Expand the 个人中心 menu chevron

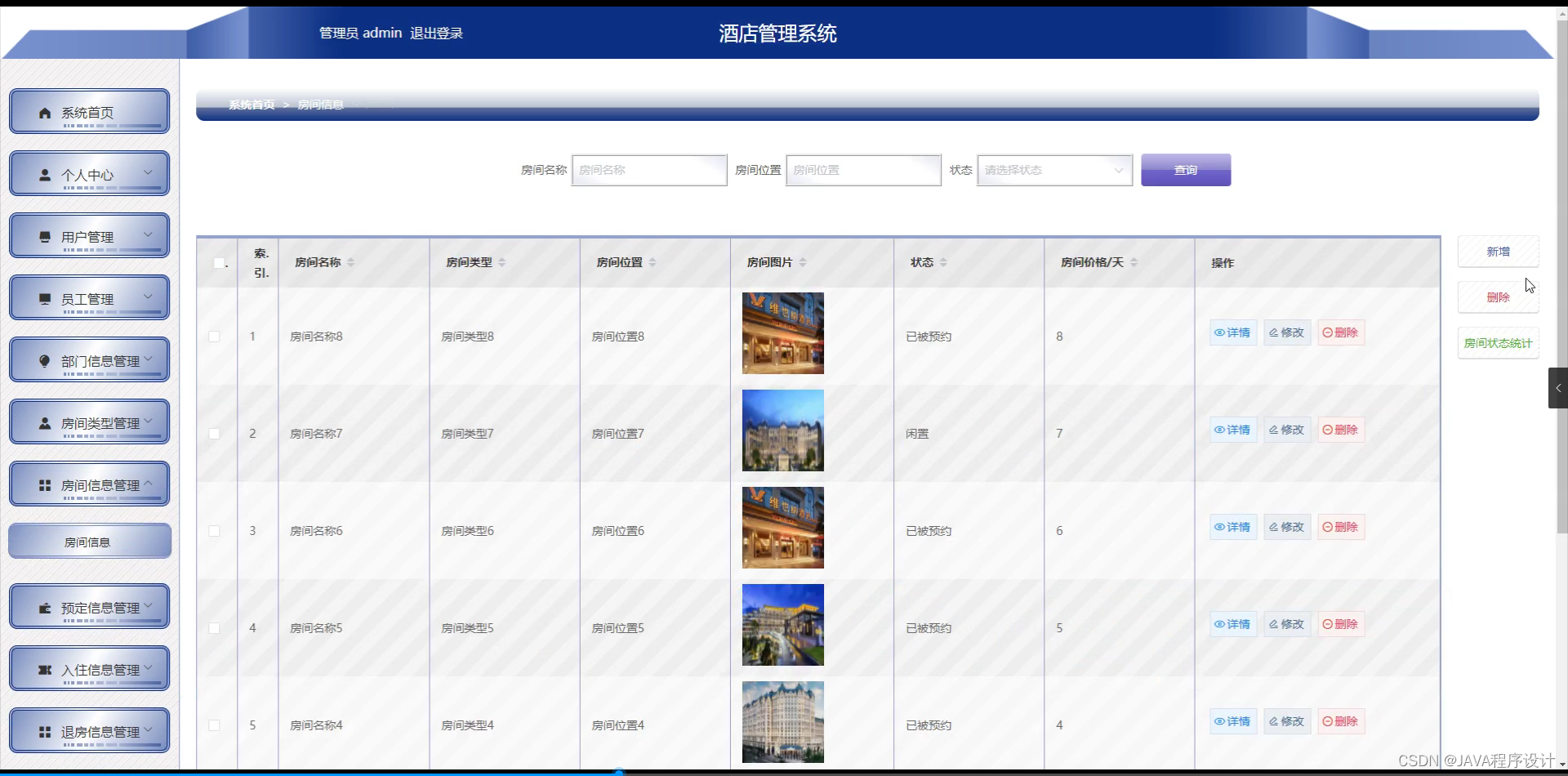click(148, 172)
